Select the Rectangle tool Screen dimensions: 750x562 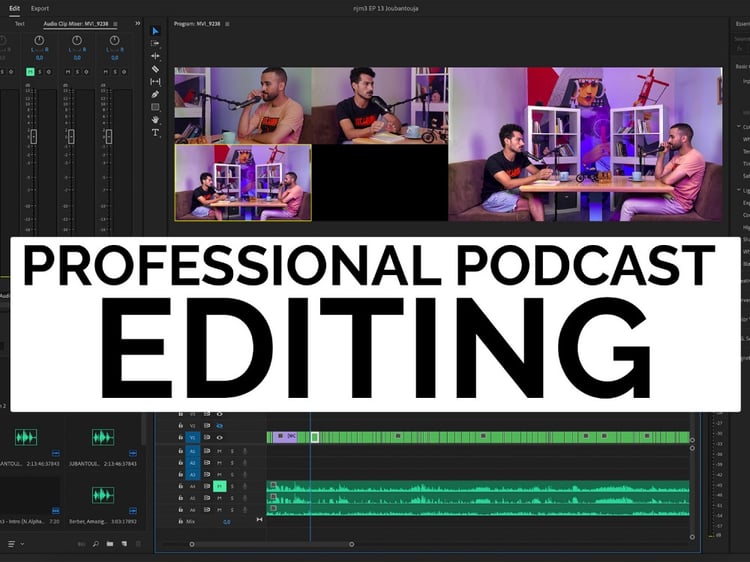(155, 107)
